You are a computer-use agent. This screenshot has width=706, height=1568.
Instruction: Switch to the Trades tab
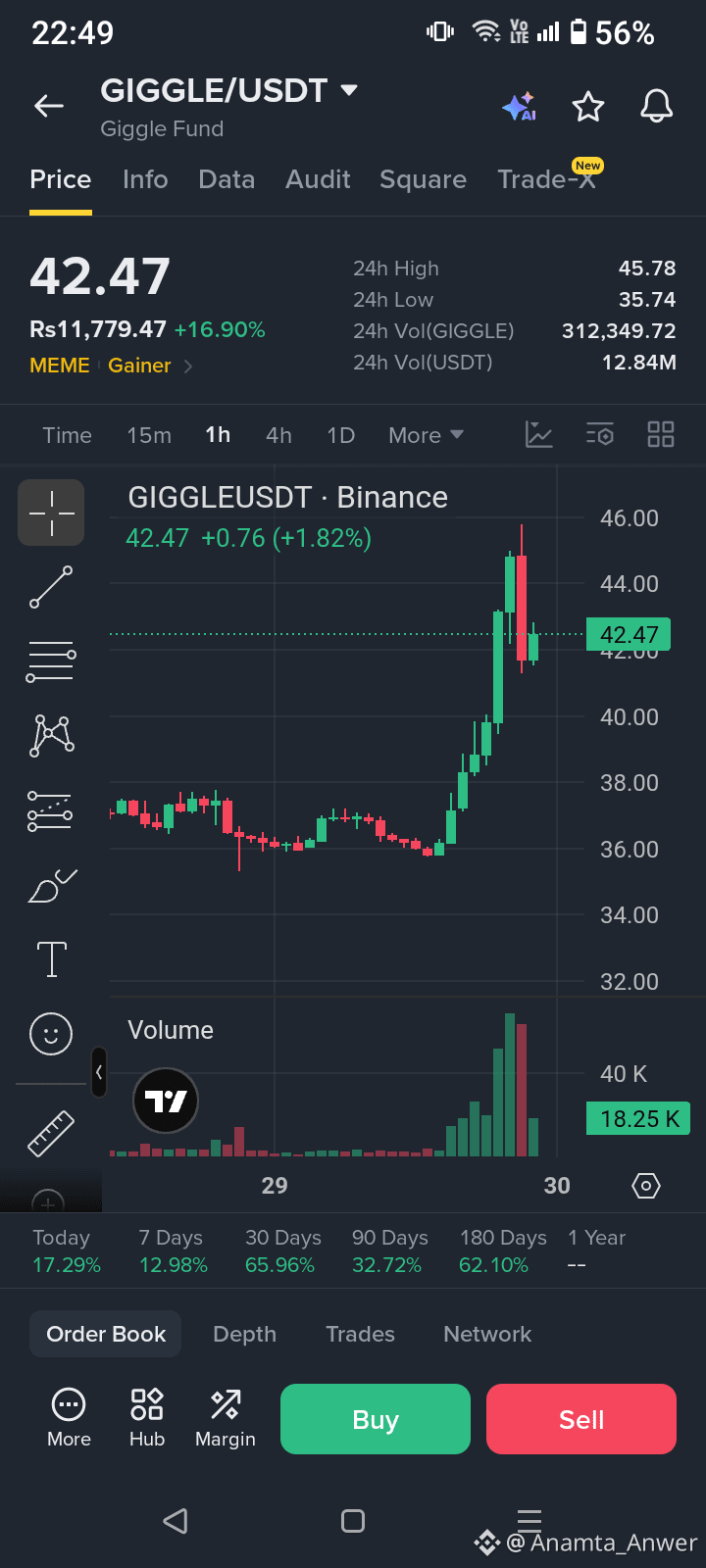tap(360, 1334)
